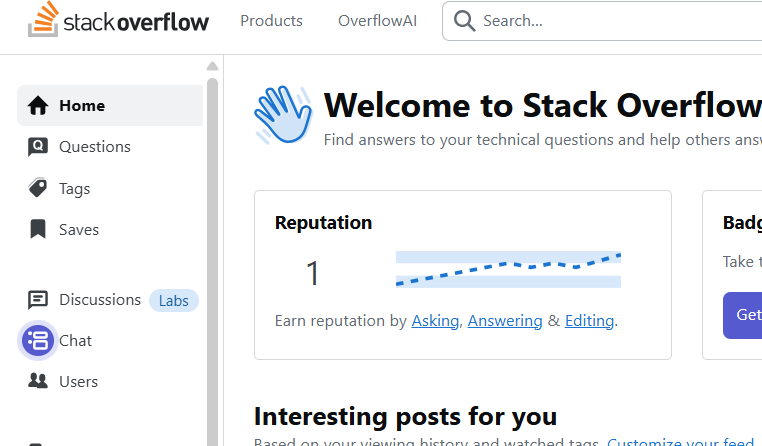The height and width of the screenshot is (446, 762).
Task: Click the Labs badge beside Discussions
Action: (173, 300)
